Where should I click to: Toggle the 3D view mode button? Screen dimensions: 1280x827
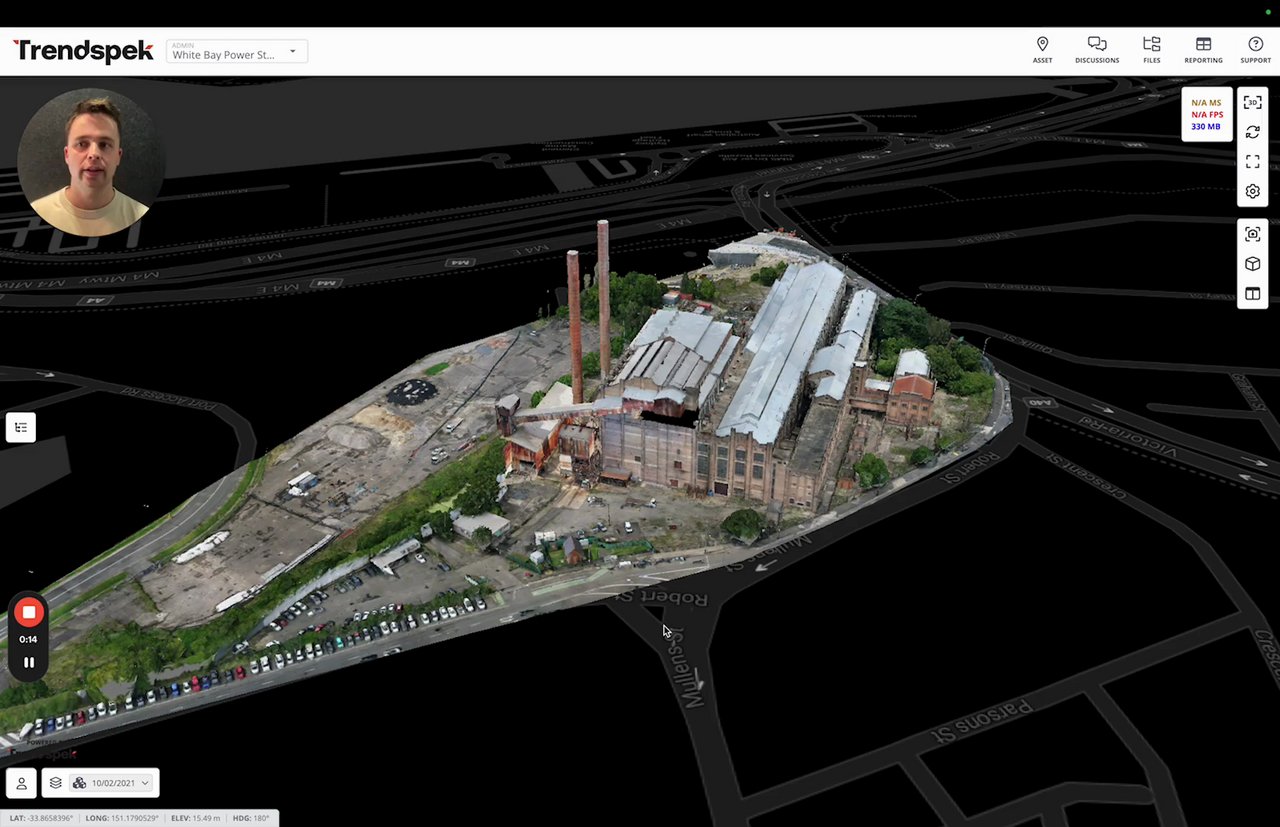click(x=1252, y=102)
